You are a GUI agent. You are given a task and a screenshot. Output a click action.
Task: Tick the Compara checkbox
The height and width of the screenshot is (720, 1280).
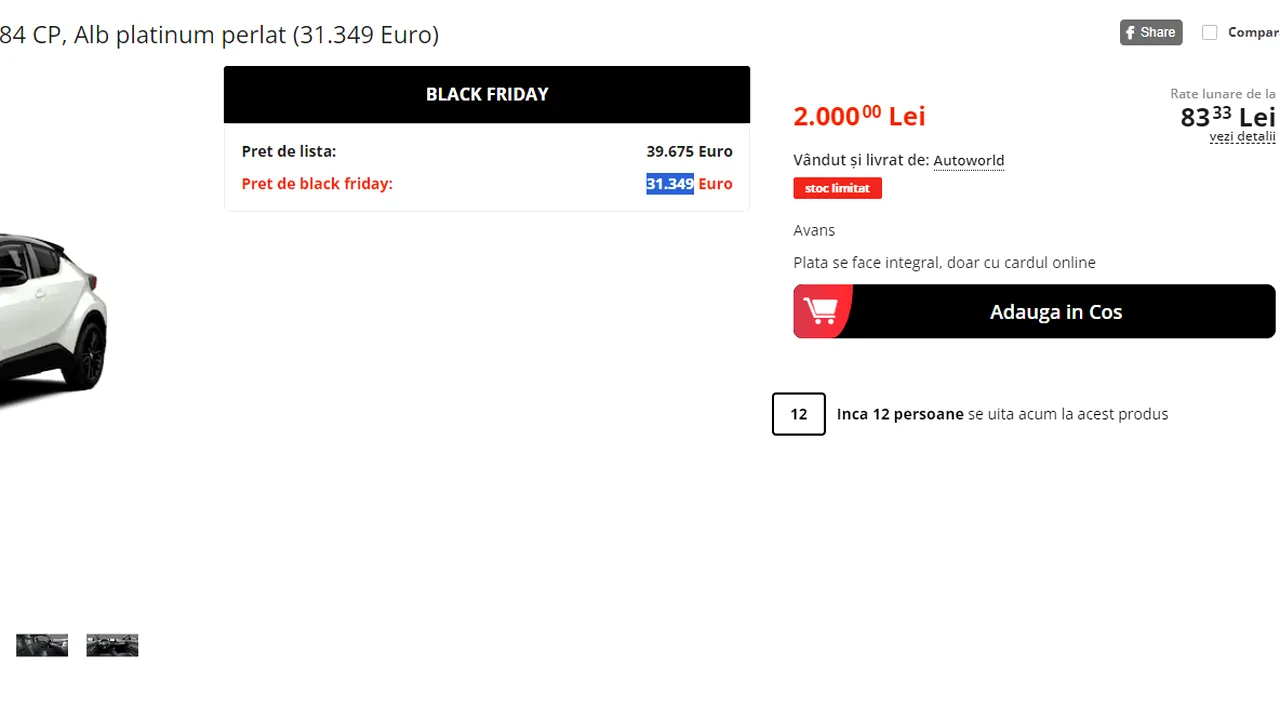tap(1210, 32)
